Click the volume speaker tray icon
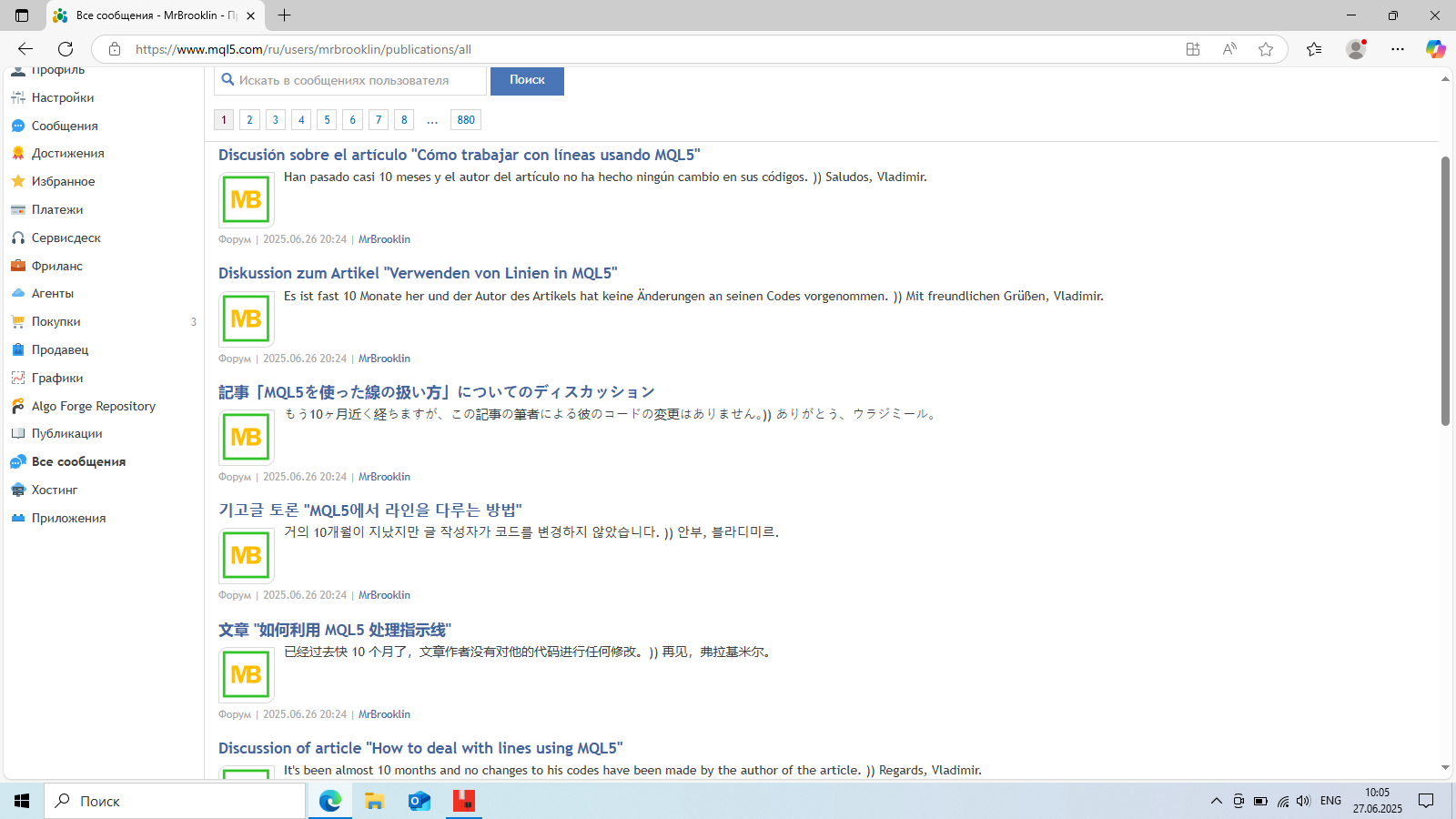The width and height of the screenshot is (1456, 819). click(1303, 801)
